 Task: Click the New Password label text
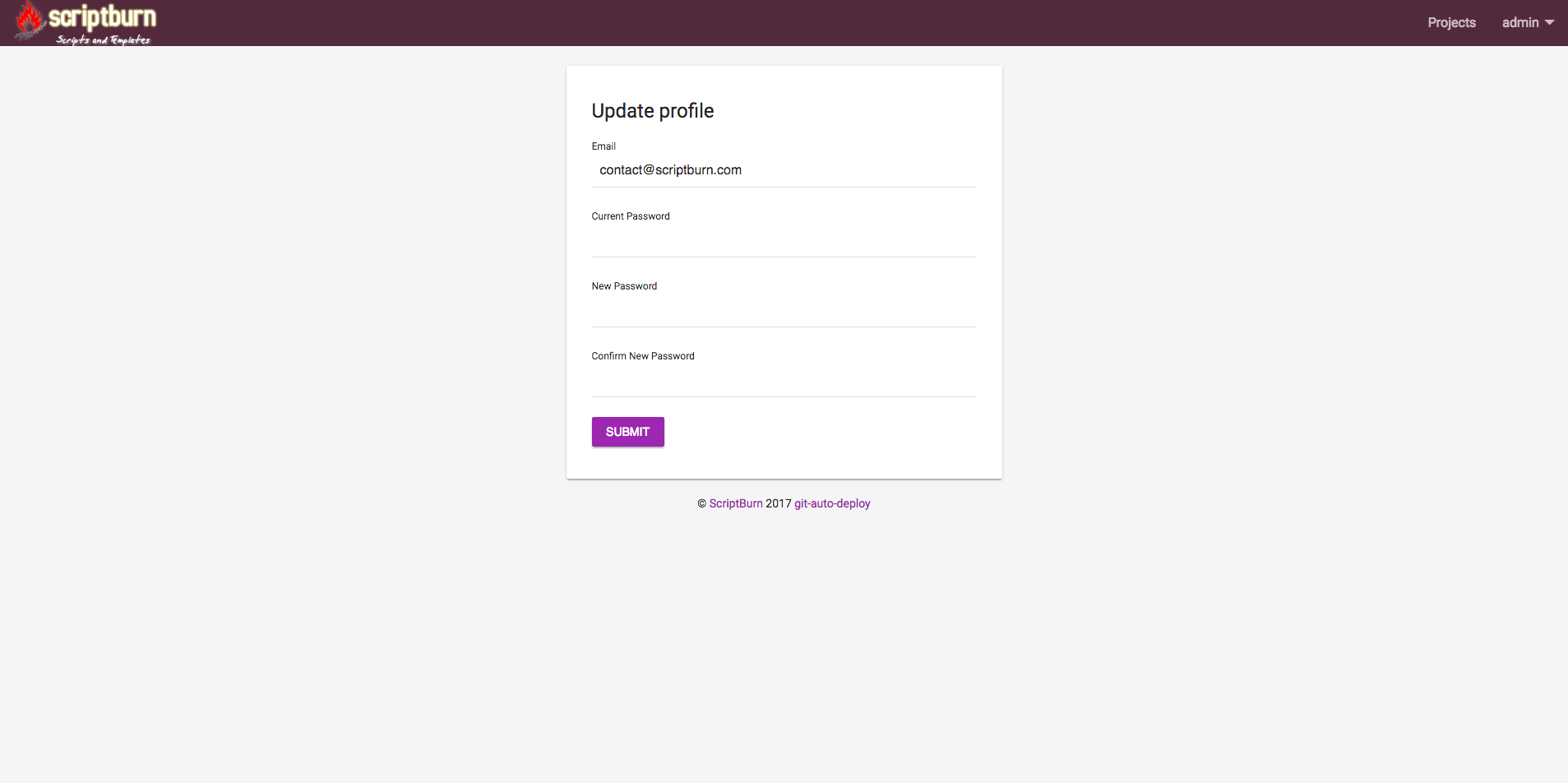[x=624, y=286]
